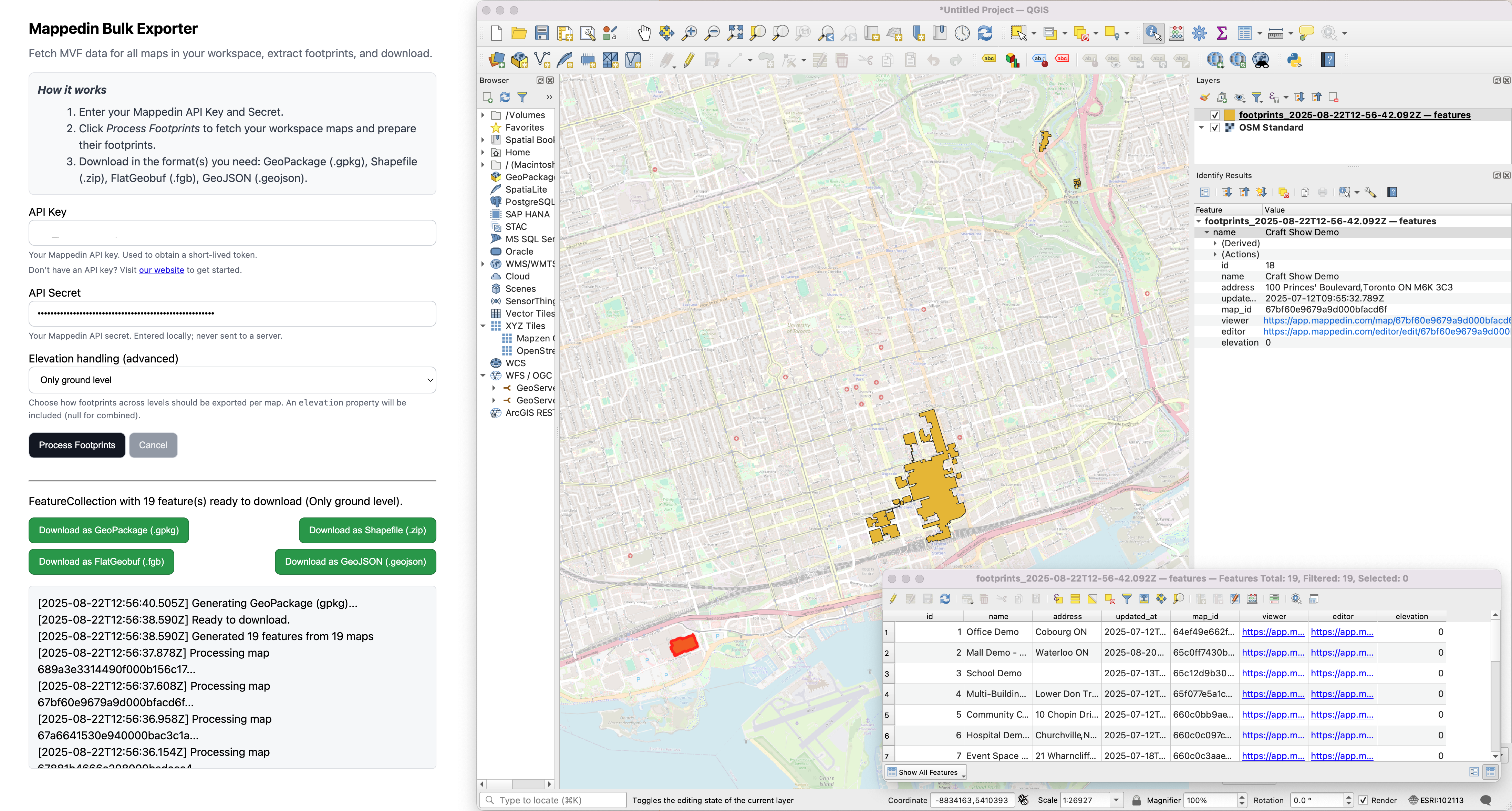Click Download as FlatGeobuf (.fgb)
This screenshot has height=811, width=1512.
[101, 562]
